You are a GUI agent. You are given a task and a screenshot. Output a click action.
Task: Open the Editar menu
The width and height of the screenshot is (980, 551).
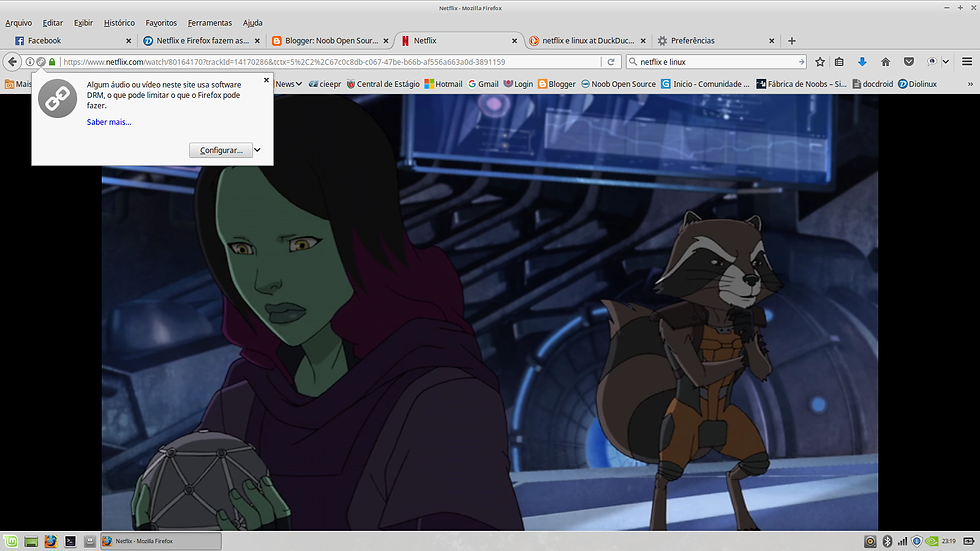coord(52,23)
